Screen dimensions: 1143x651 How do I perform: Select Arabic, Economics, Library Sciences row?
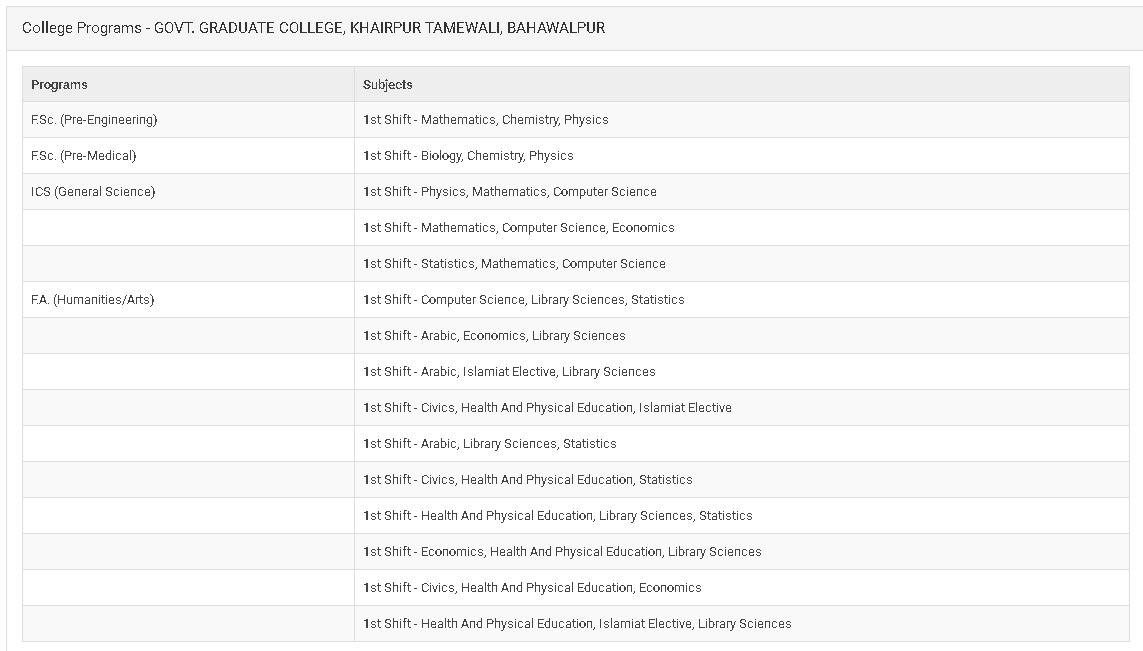tap(742, 335)
